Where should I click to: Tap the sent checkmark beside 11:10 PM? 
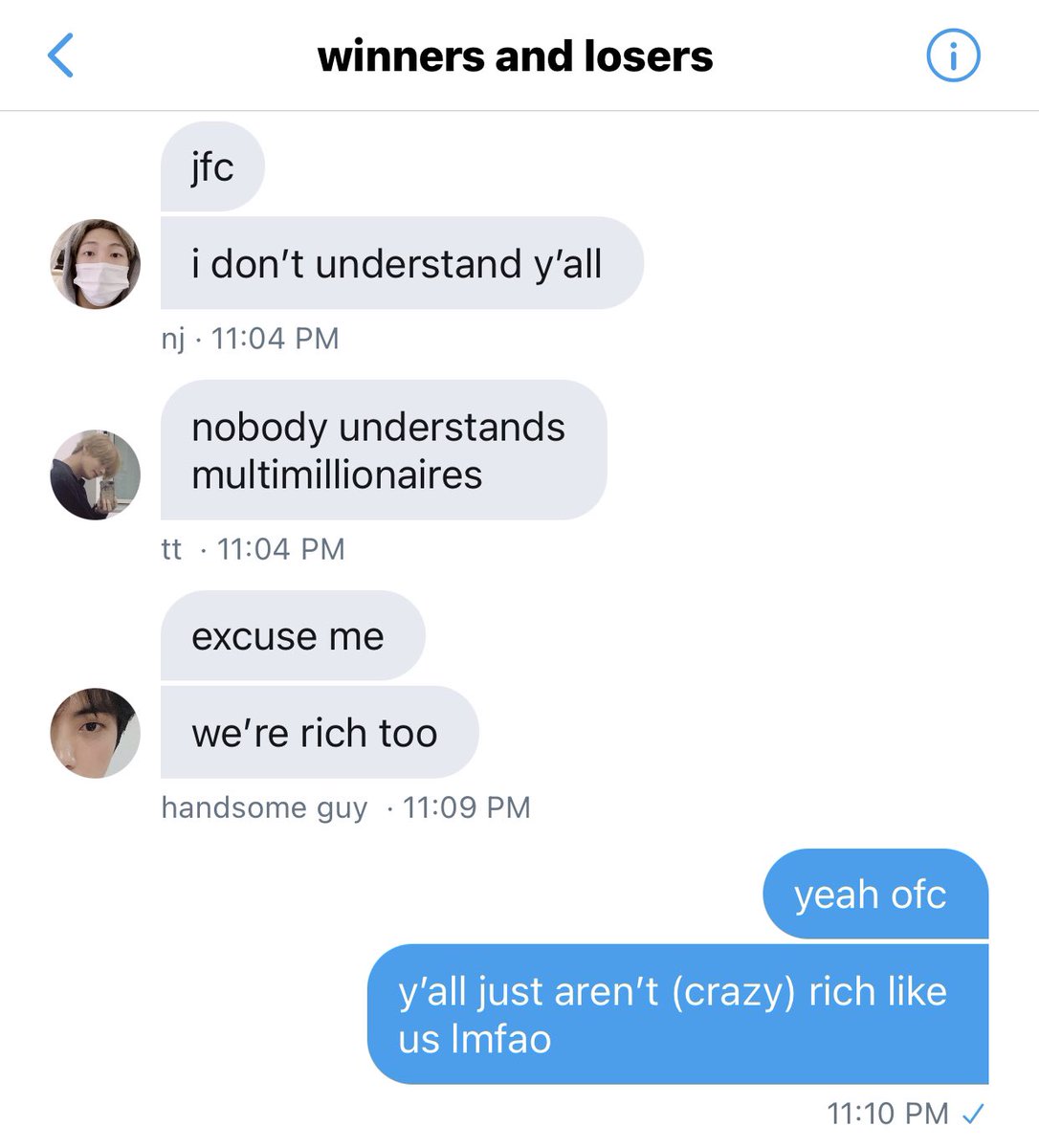pos(973,1114)
